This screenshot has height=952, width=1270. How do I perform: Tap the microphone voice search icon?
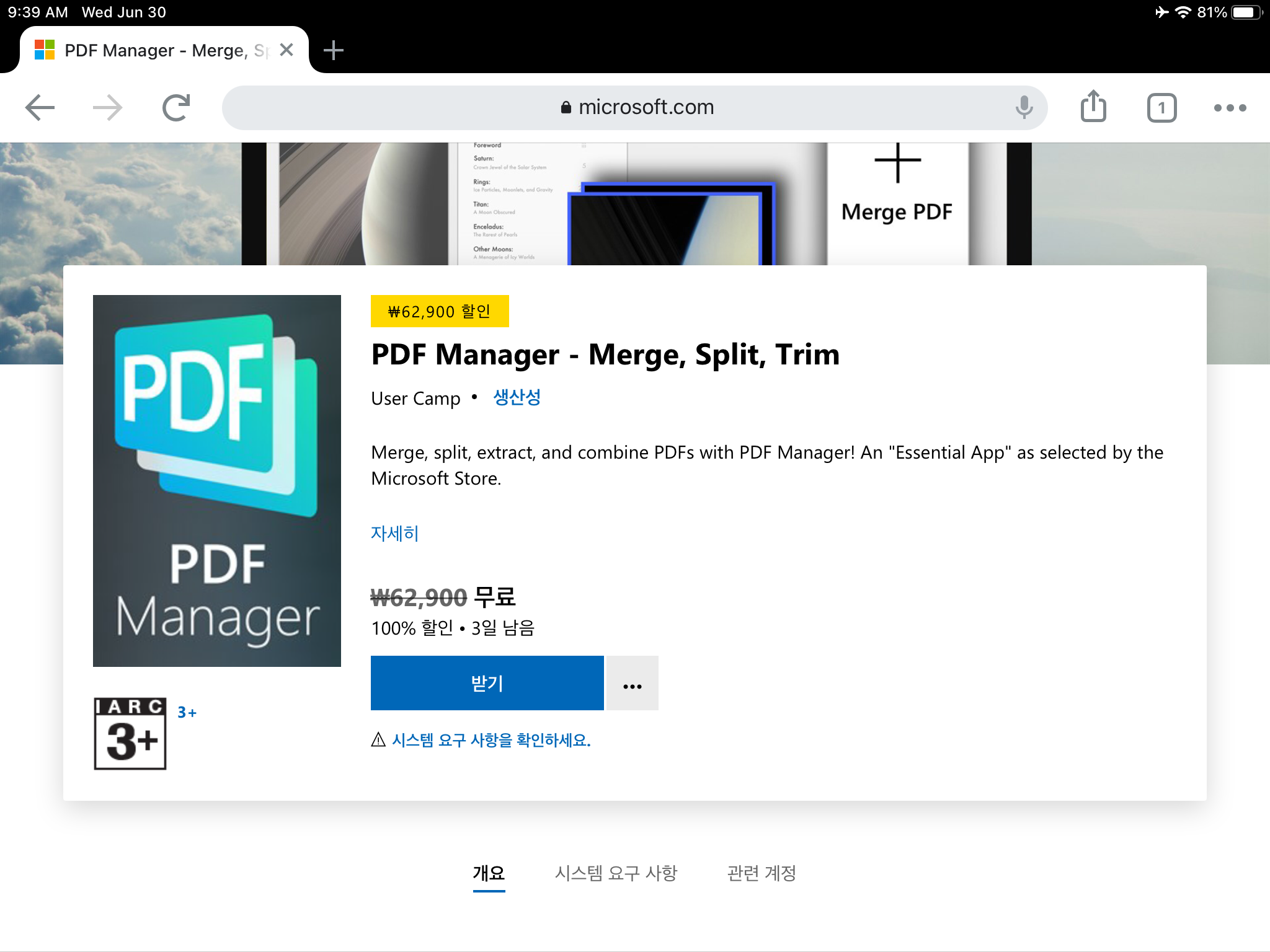(1024, 107)
